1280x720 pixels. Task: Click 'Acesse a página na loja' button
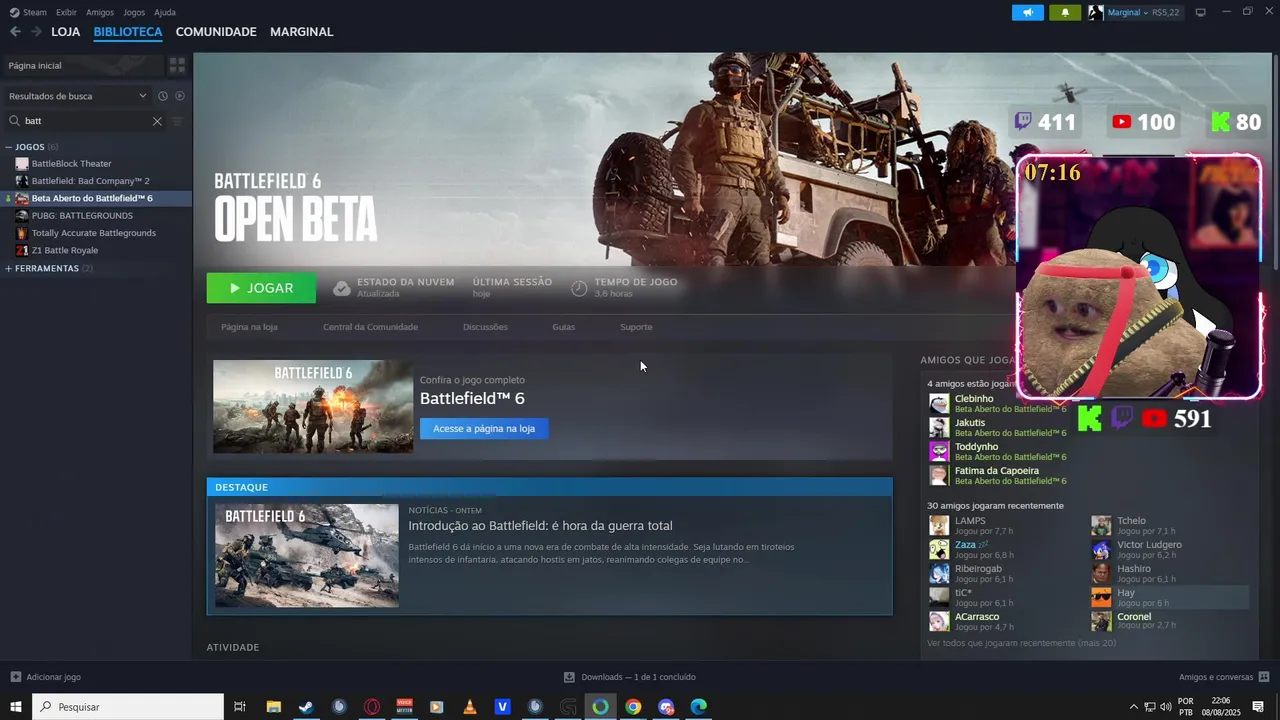484,428
